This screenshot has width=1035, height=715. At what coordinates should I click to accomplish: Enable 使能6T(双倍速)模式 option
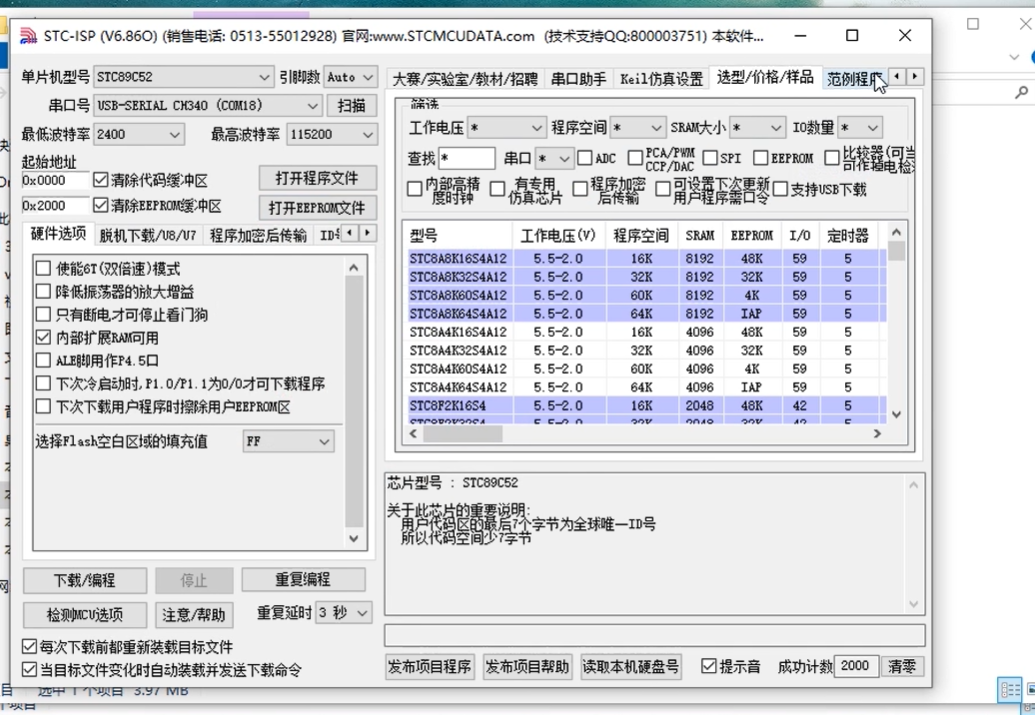pos(43,268)
